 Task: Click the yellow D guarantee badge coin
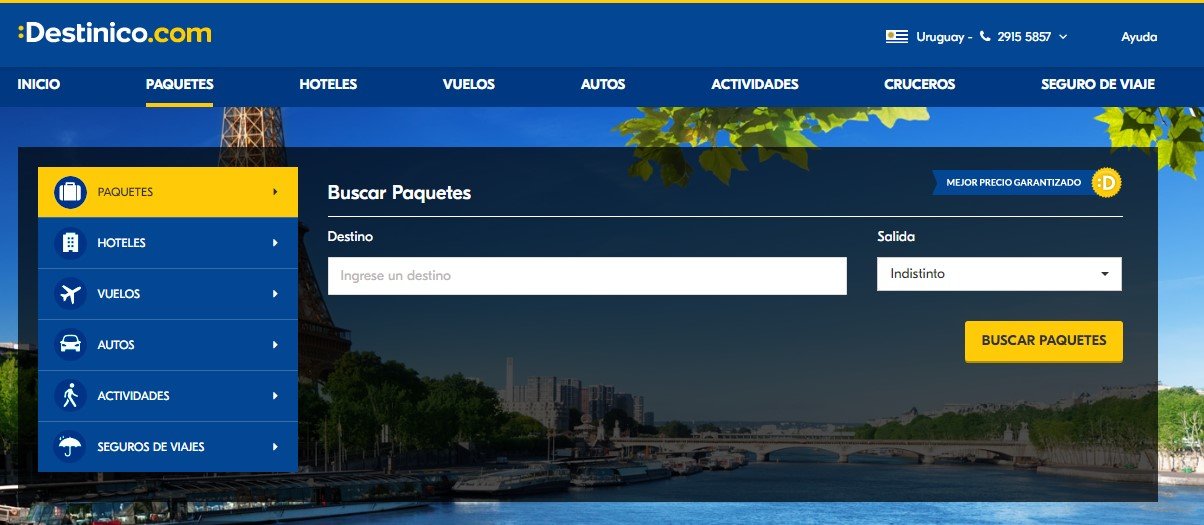pyautogui.click(x=1107, y=183)
